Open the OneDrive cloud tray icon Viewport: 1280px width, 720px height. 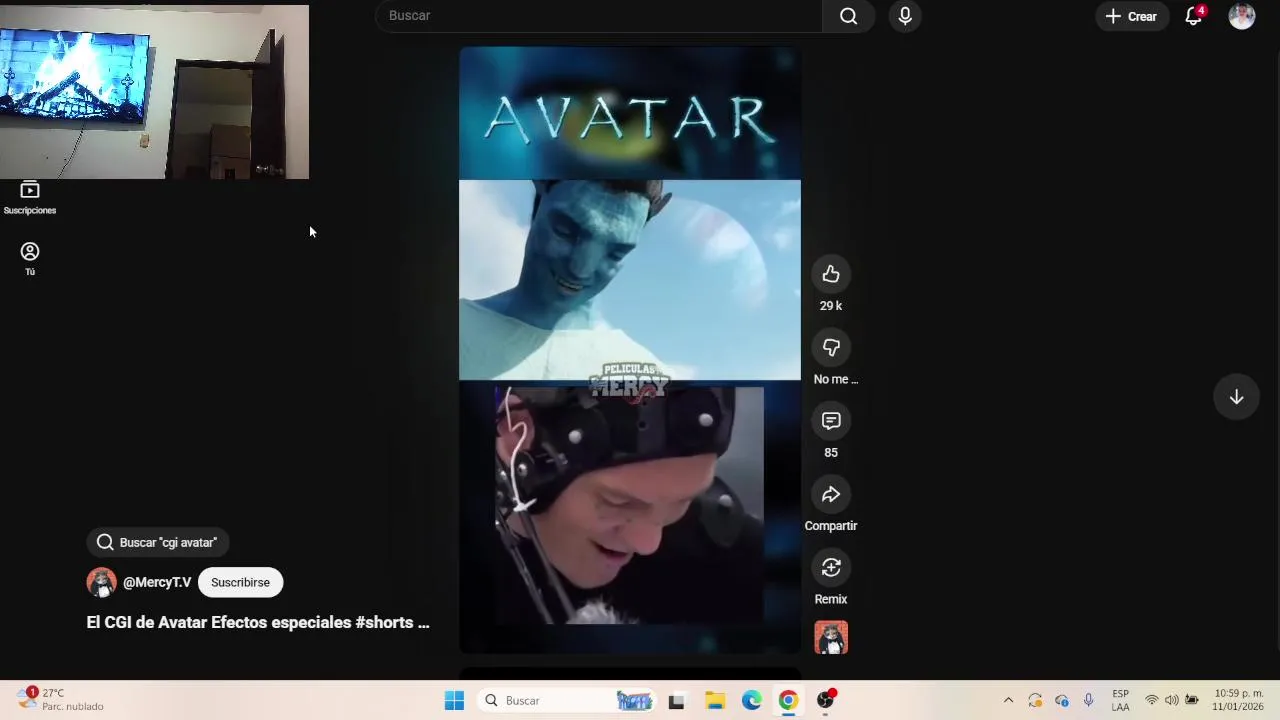pyautogui.click(x=1062, y=700)
